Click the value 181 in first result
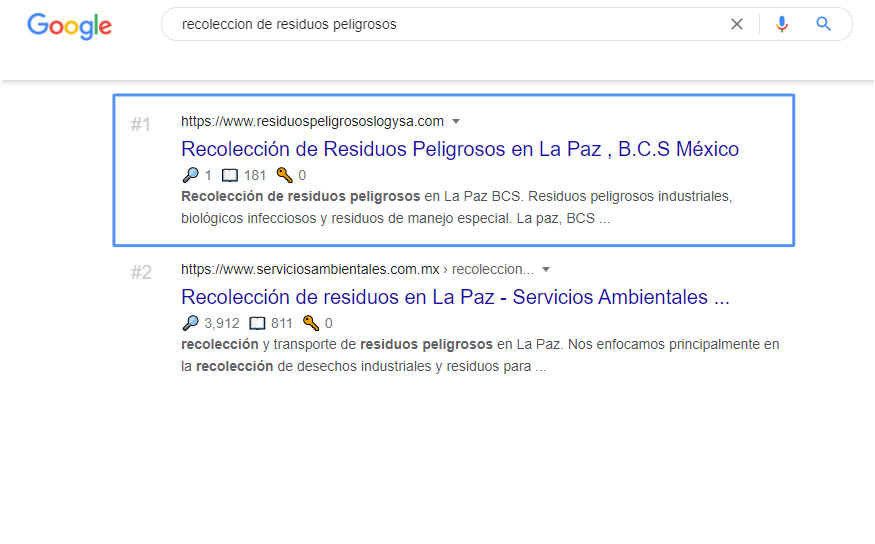Screen dimensions: 875x544 (255, 176)
